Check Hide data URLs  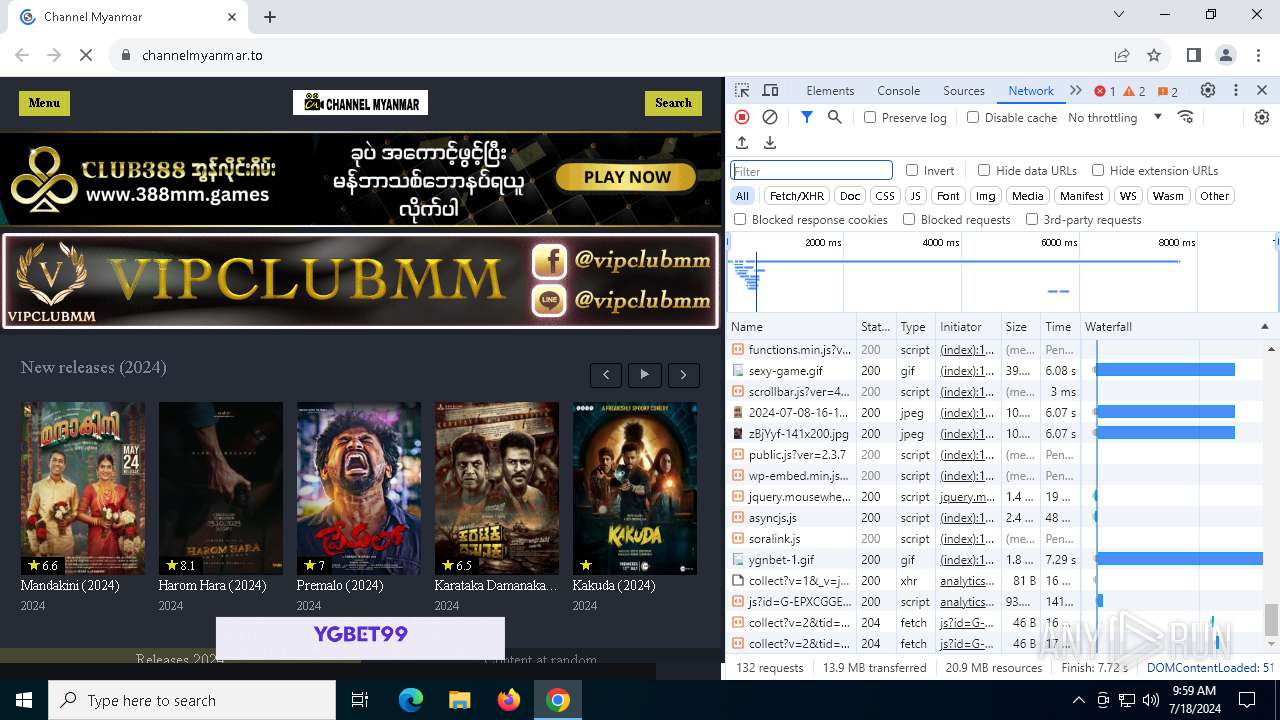point(984,170)
